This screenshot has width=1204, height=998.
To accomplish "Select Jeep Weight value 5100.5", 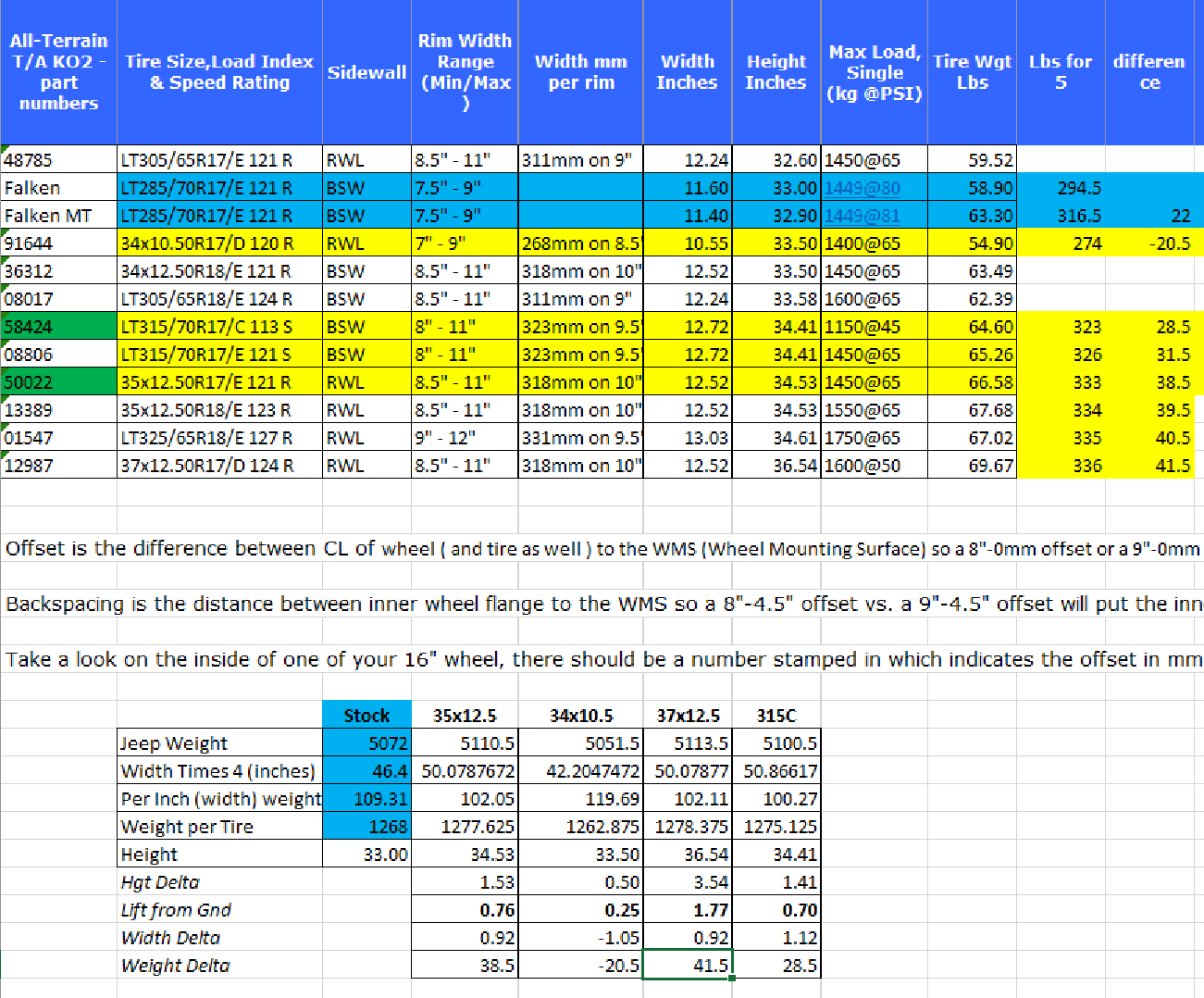I will tap(776, 743).
